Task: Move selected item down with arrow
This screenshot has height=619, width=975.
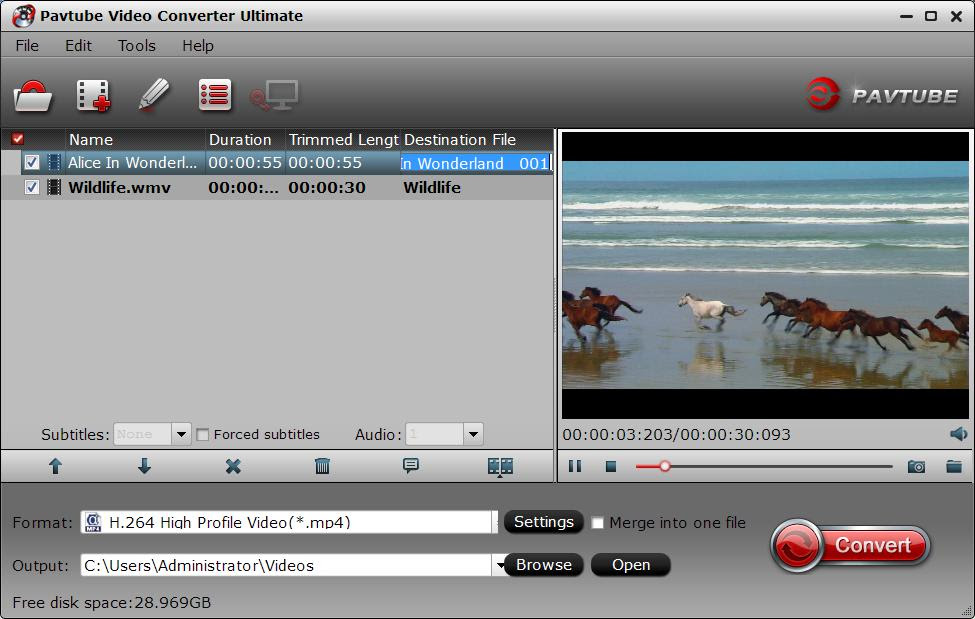Action: tap(144, 466)
